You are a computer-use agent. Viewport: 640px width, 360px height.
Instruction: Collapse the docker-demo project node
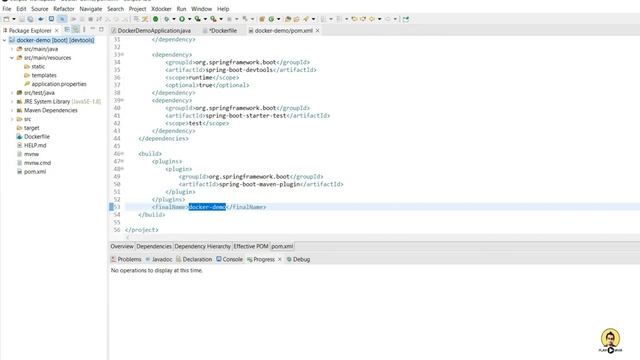[4, 40]
